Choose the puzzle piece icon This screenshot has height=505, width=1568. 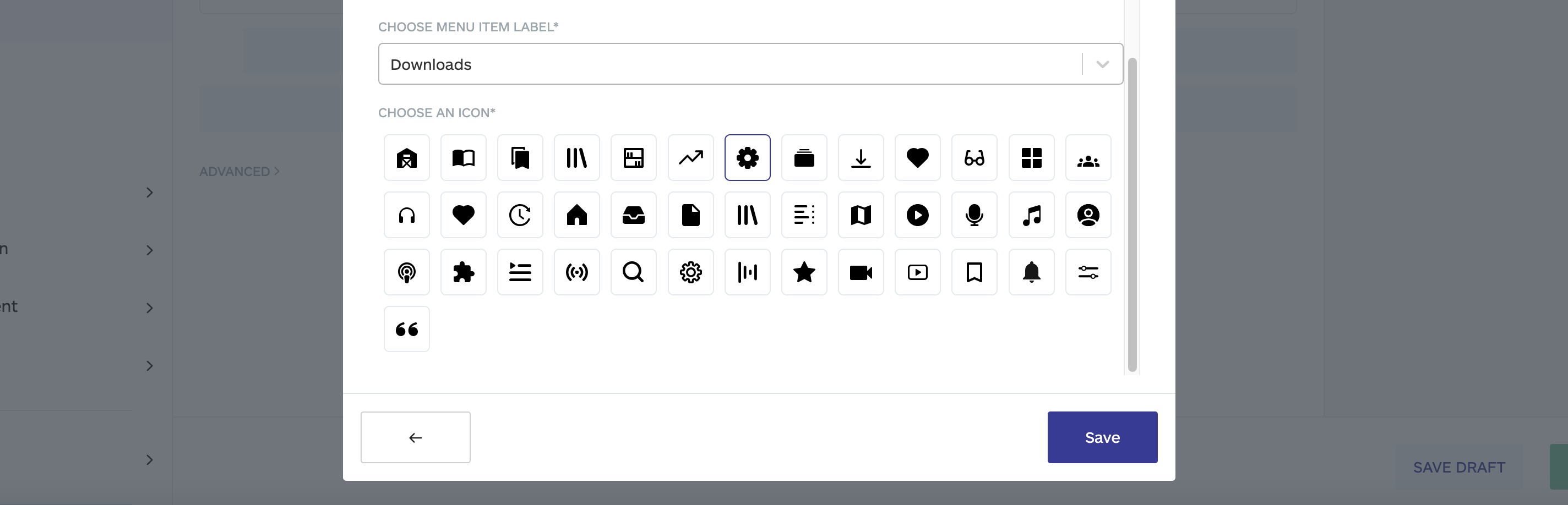pos(462,272)
